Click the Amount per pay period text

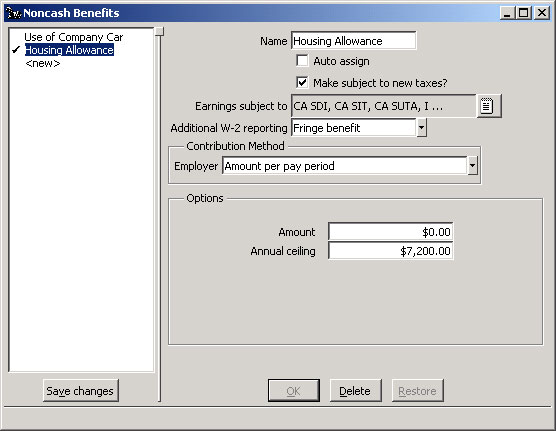[x=279, y=166]
